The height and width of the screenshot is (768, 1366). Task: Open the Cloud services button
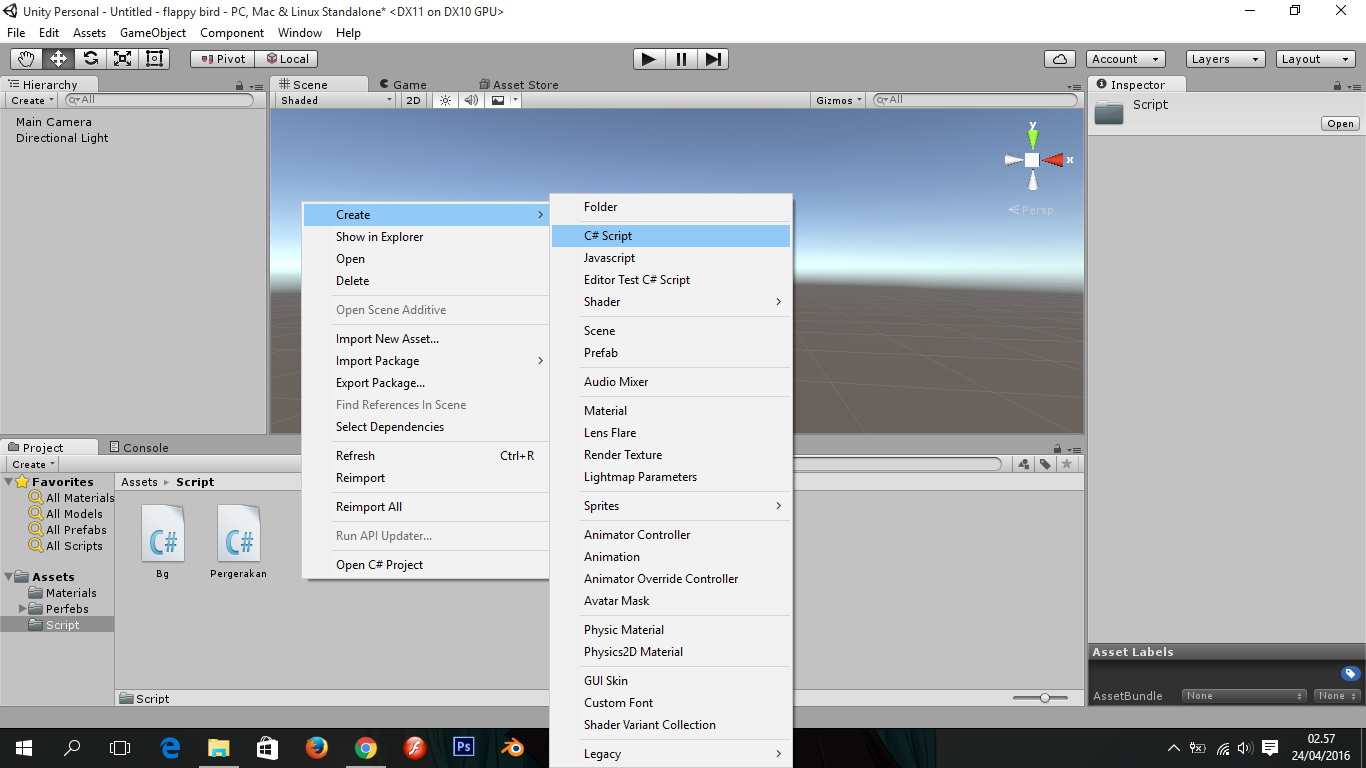tap(1060, 59)
